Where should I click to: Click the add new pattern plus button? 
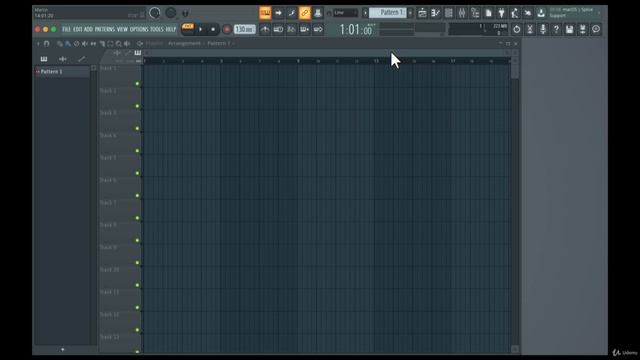[411, 13]
